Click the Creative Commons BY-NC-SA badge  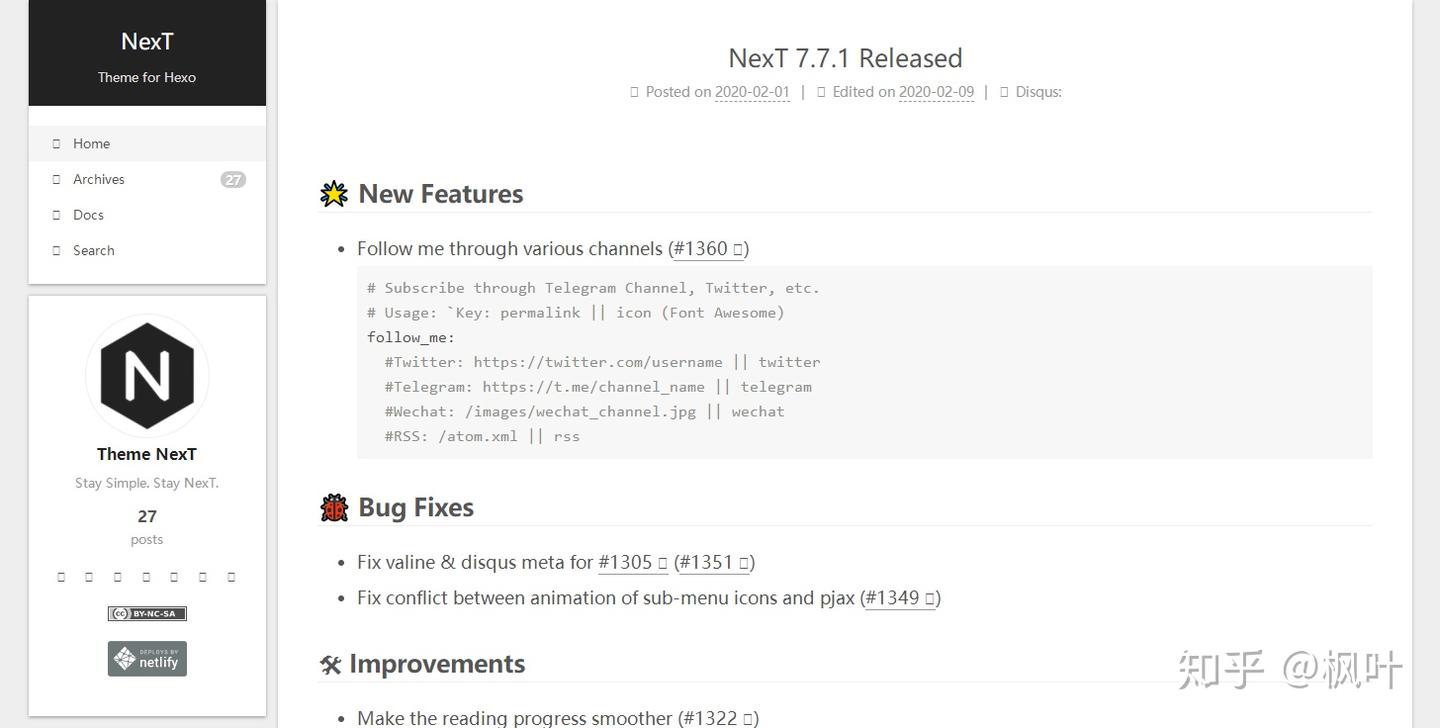147,613
